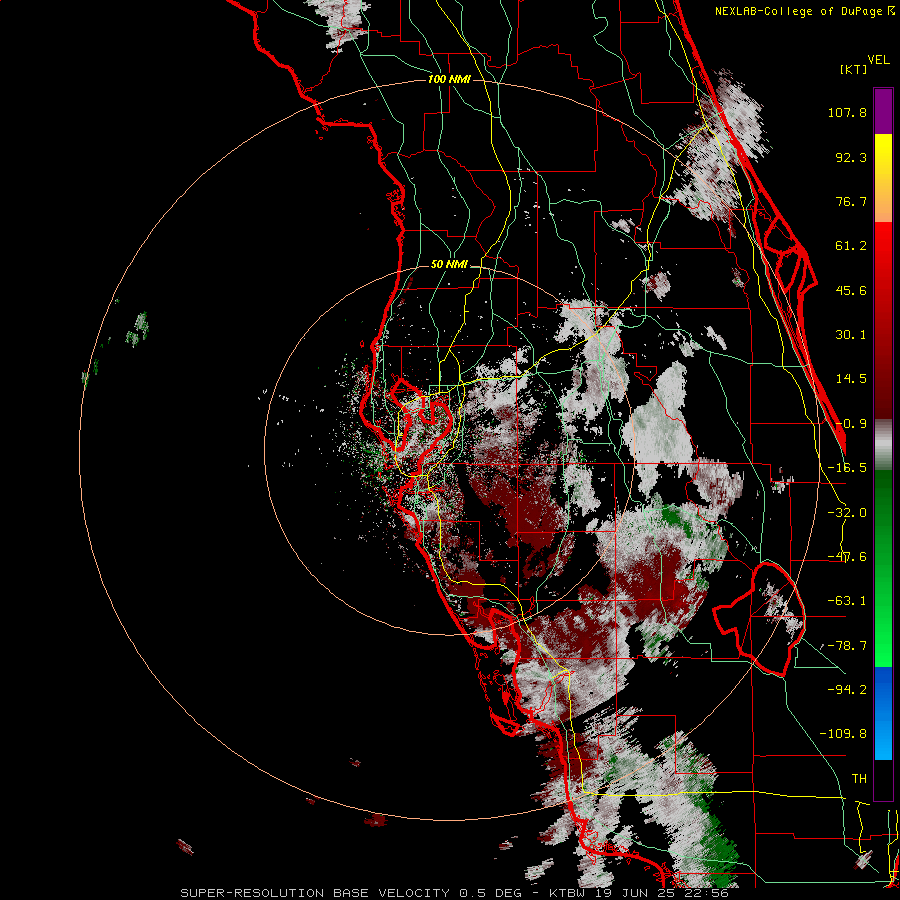Click the NEXLAB-College of DuPage watermark text
The width and height of the screenshot is (900, 900).
coord(804,11)
